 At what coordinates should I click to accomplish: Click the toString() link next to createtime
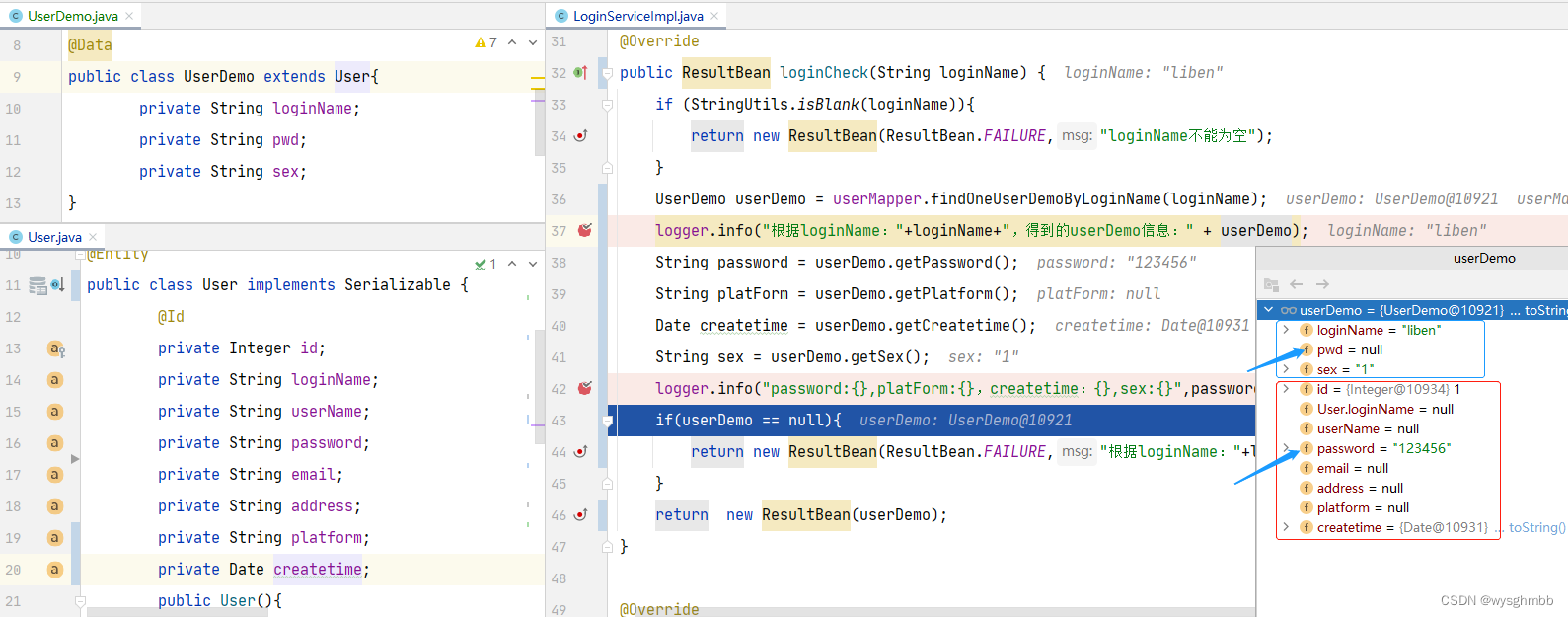[1537, 527]
